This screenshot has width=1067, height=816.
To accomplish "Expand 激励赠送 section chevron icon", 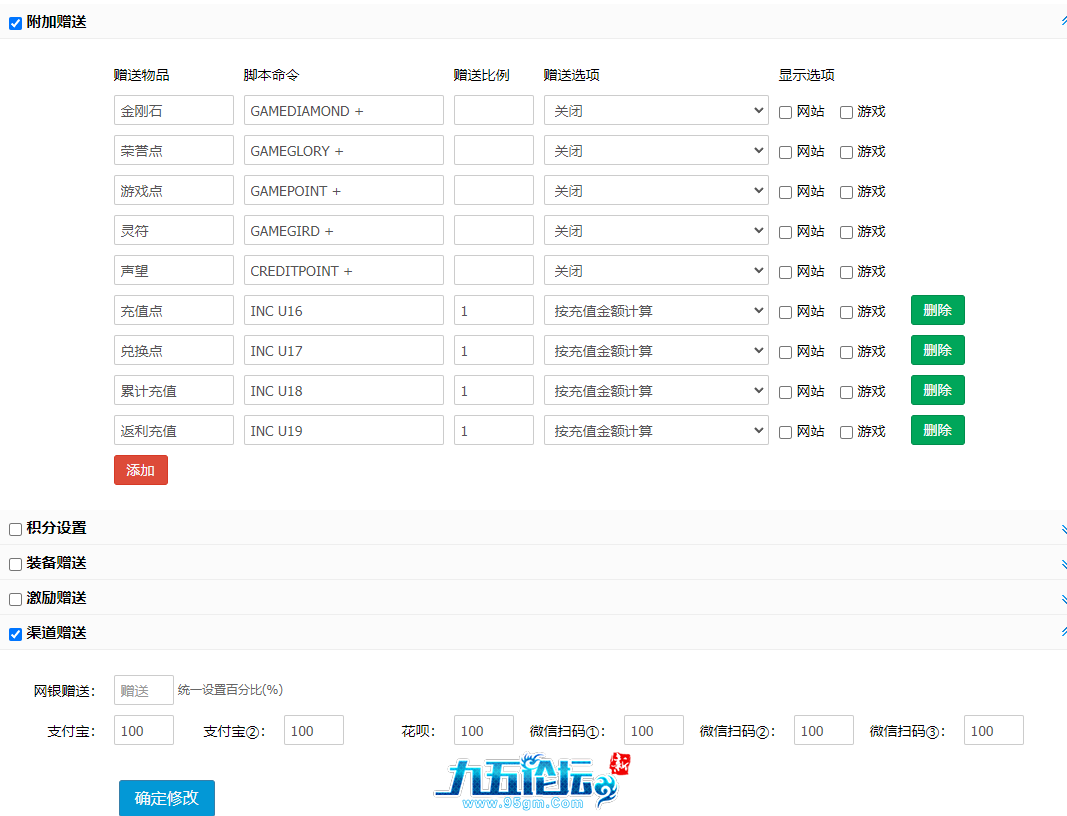I will pos(1062,599).
